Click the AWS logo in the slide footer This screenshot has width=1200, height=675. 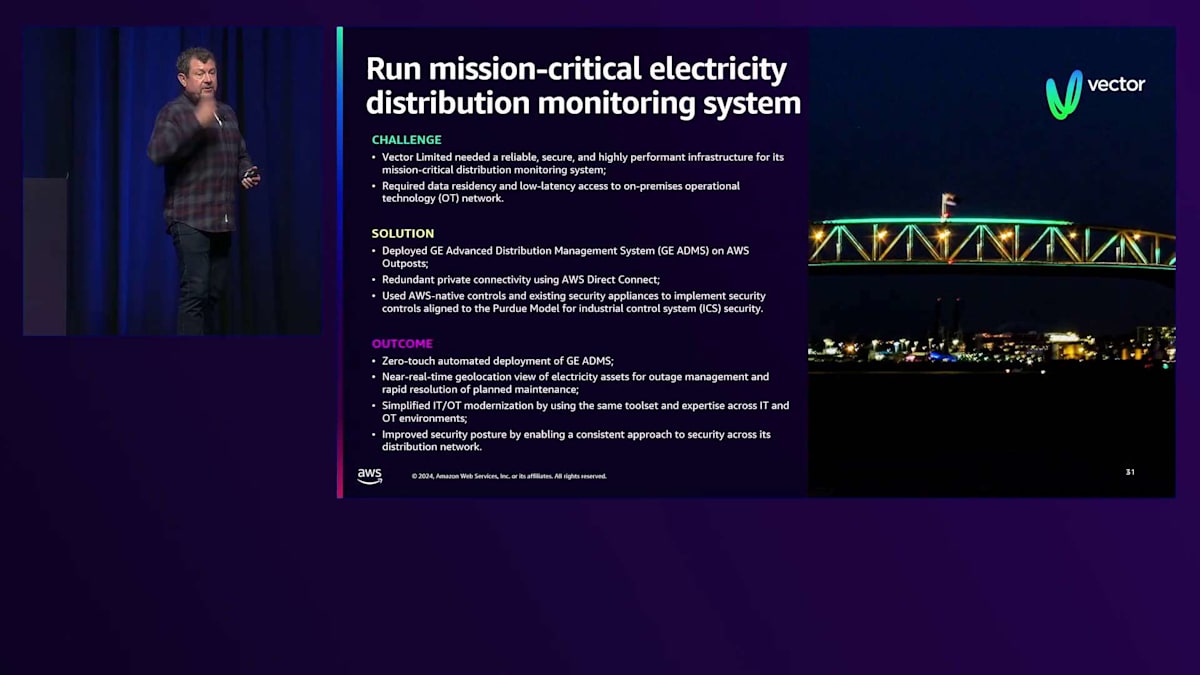[x=370, y=476]
